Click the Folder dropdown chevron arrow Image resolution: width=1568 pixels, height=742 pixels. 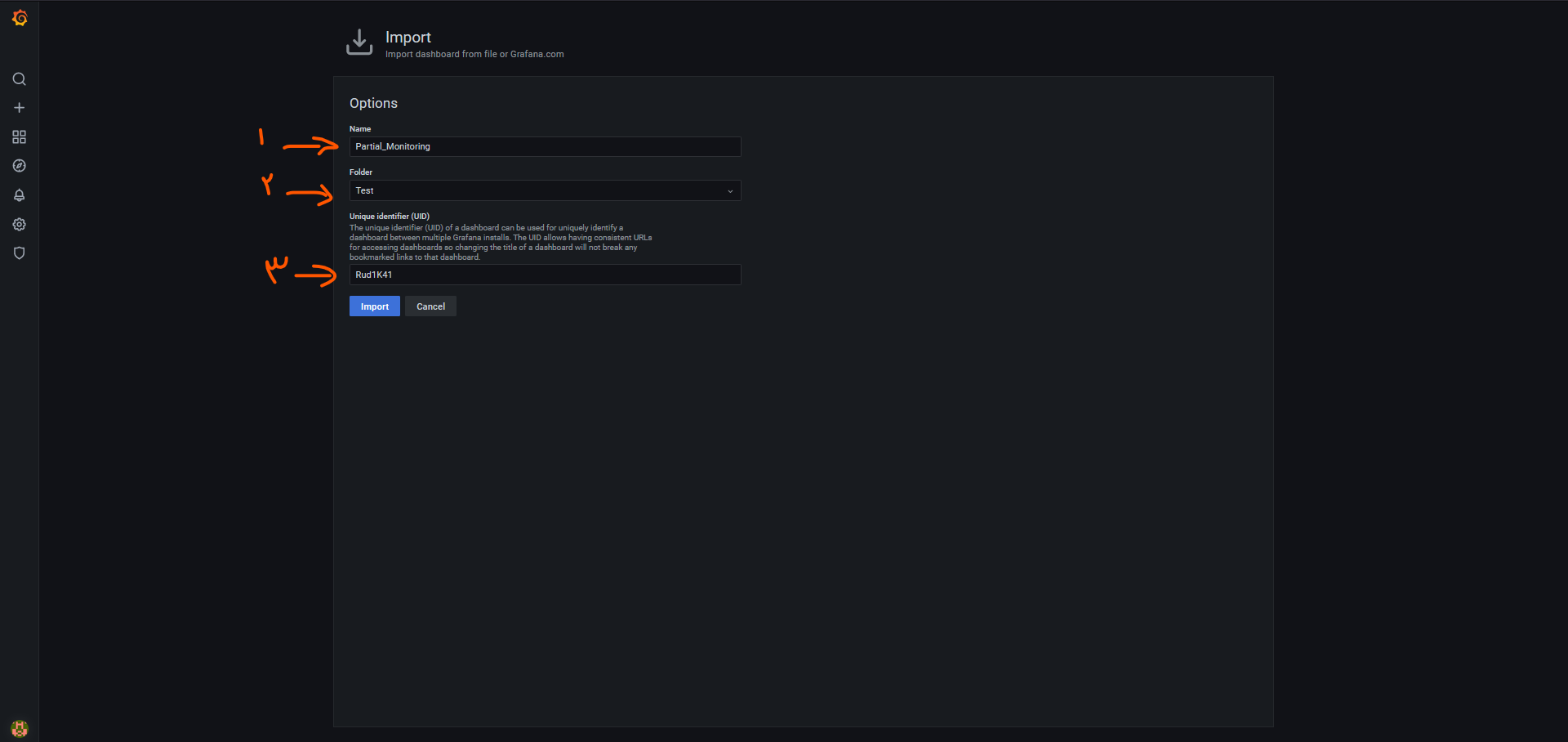(730, 191)
